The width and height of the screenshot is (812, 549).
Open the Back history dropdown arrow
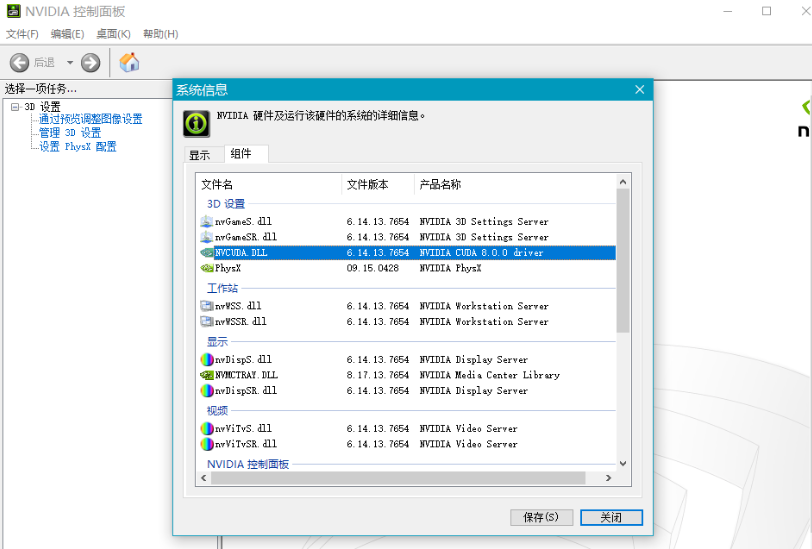pyautogui.click(x=70, y=63)
